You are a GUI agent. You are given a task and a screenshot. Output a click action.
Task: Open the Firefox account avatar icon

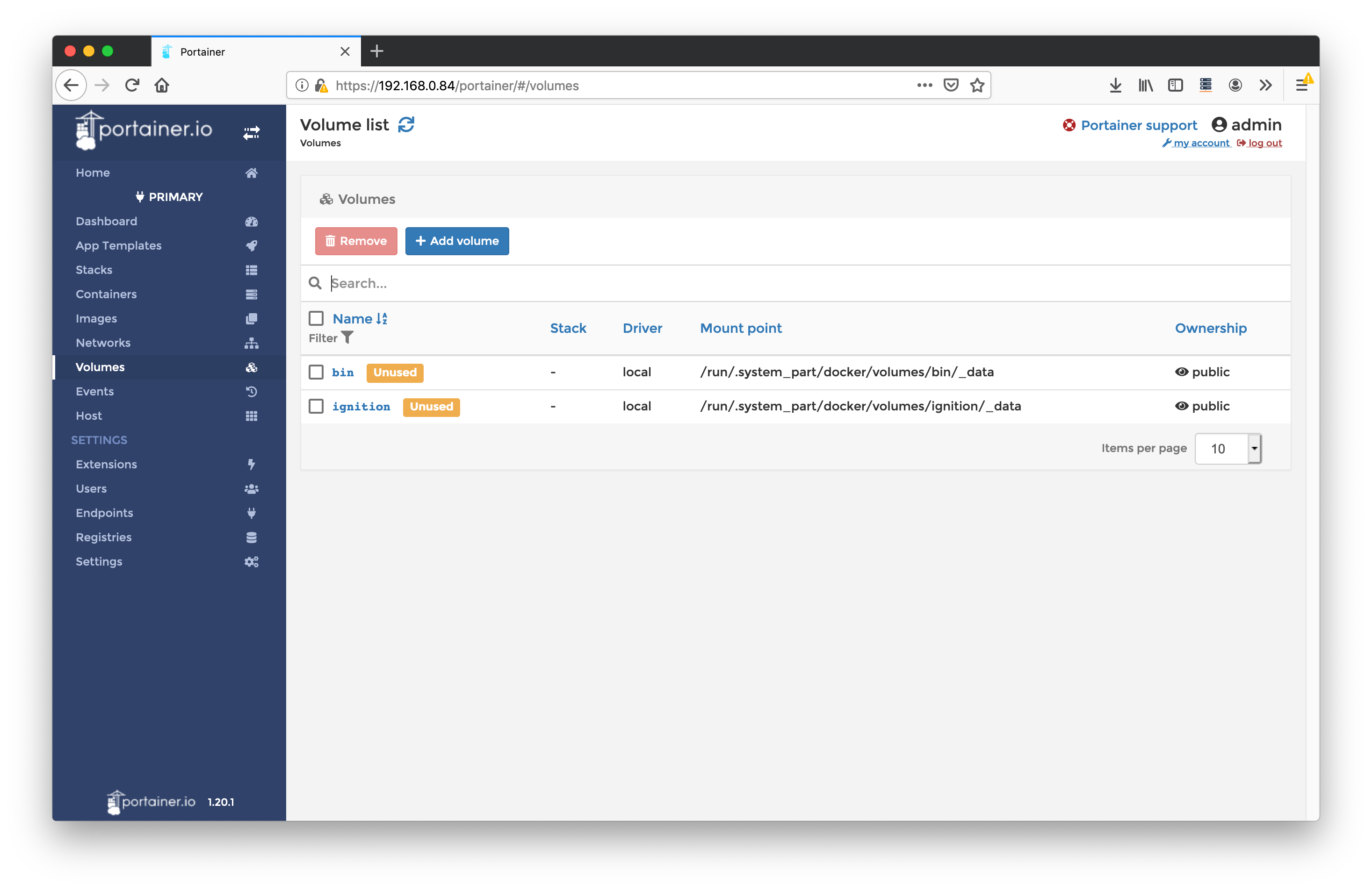[x=1235, y=86]
